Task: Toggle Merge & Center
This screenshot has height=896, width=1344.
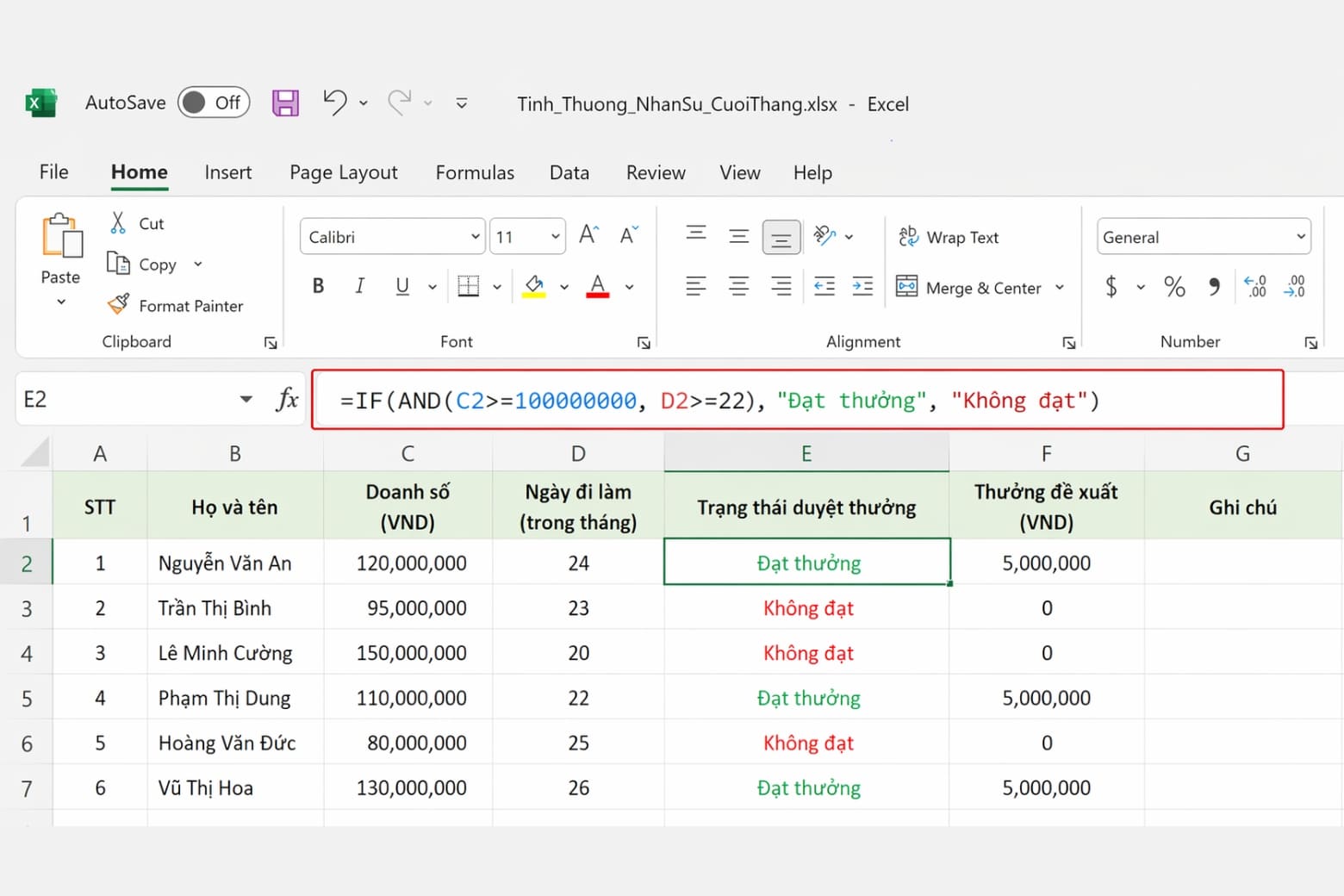Action: pyautogui.click(x=968, y=287)
